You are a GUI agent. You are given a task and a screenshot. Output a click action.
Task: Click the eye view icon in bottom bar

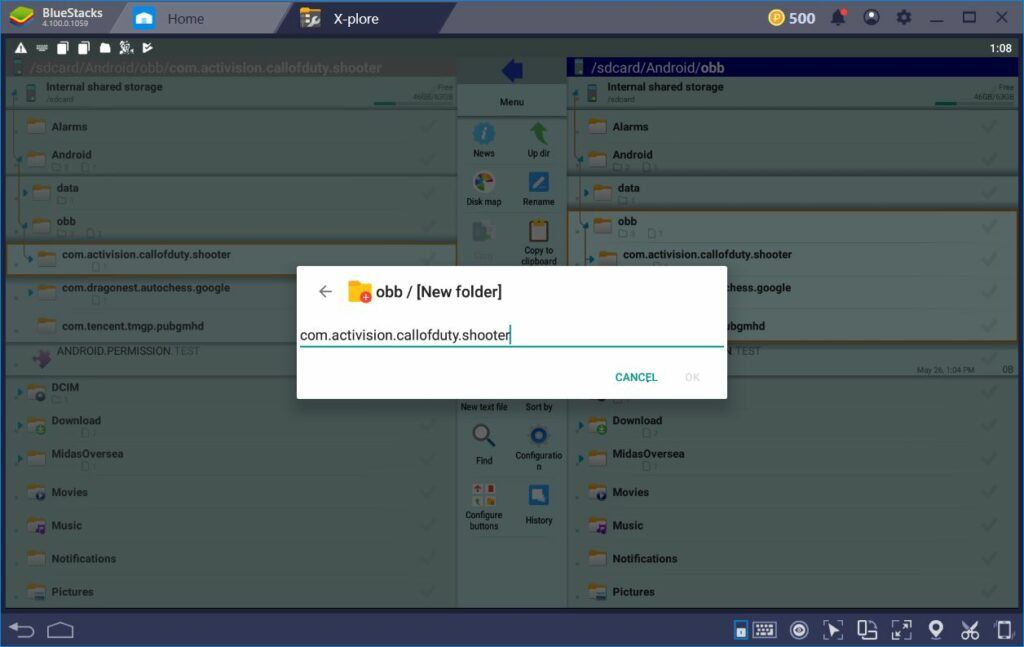click(x=799, y=630)
